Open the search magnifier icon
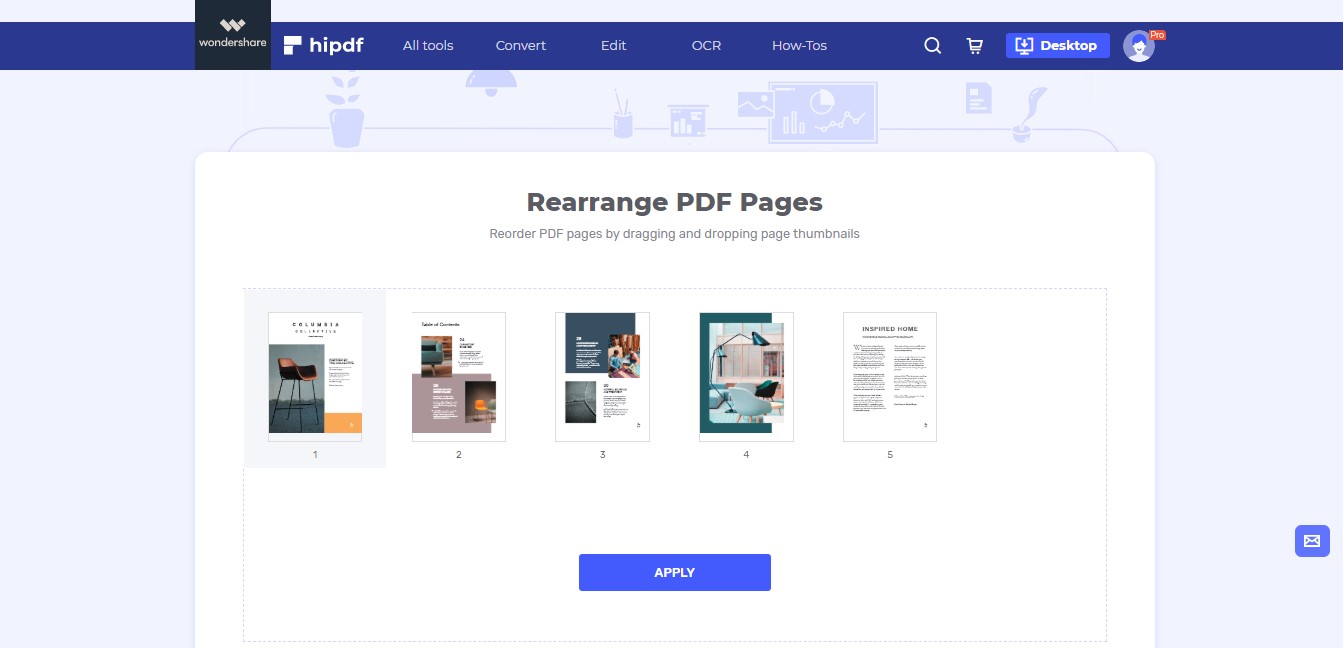This screenshot has height=648, width=1343. [x=933, y=46]
